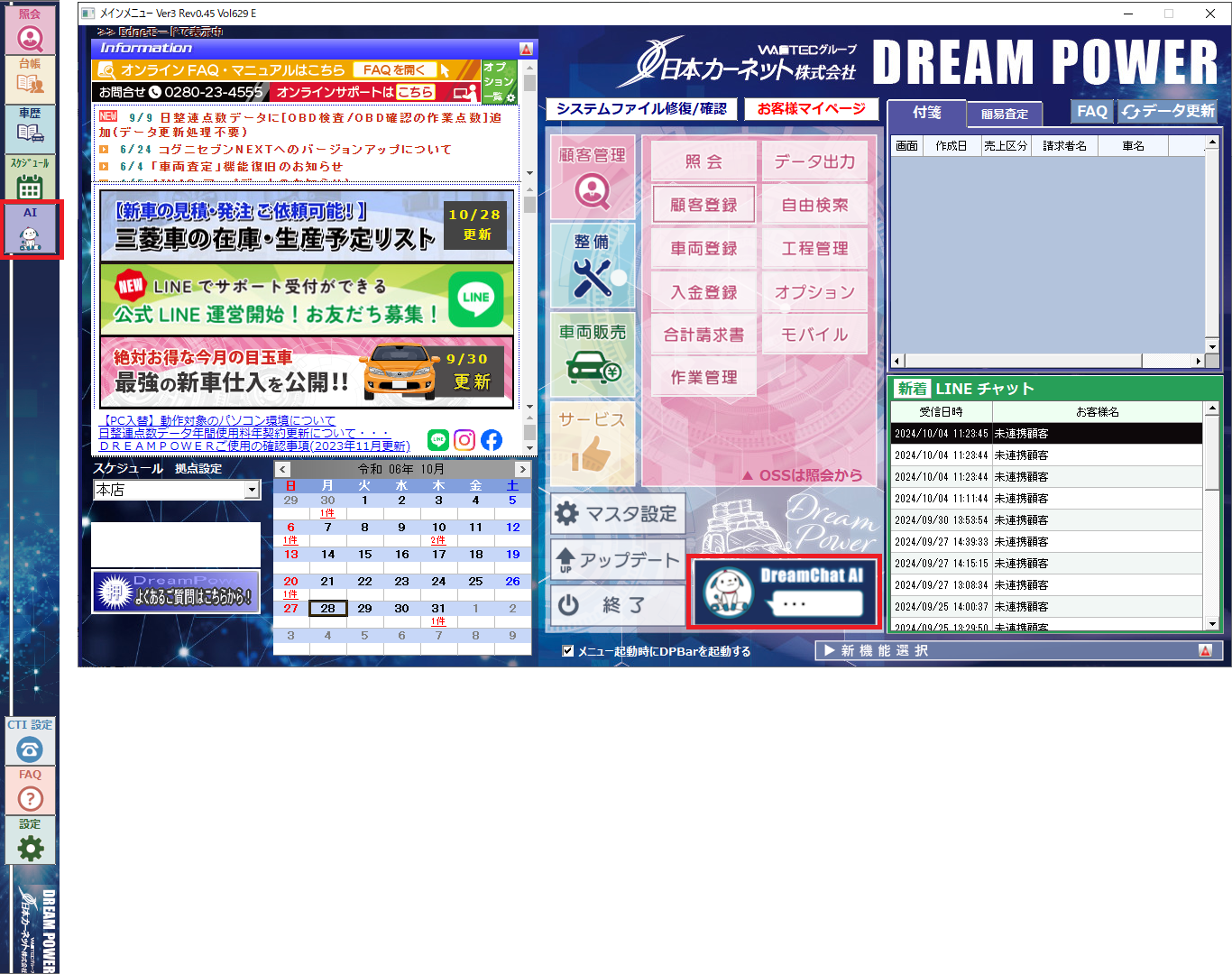Image resolution: width=1232 pixels, height=974 pixels.
Task: Collapse the Information panel with its red triangle
Action: point(526,49)
